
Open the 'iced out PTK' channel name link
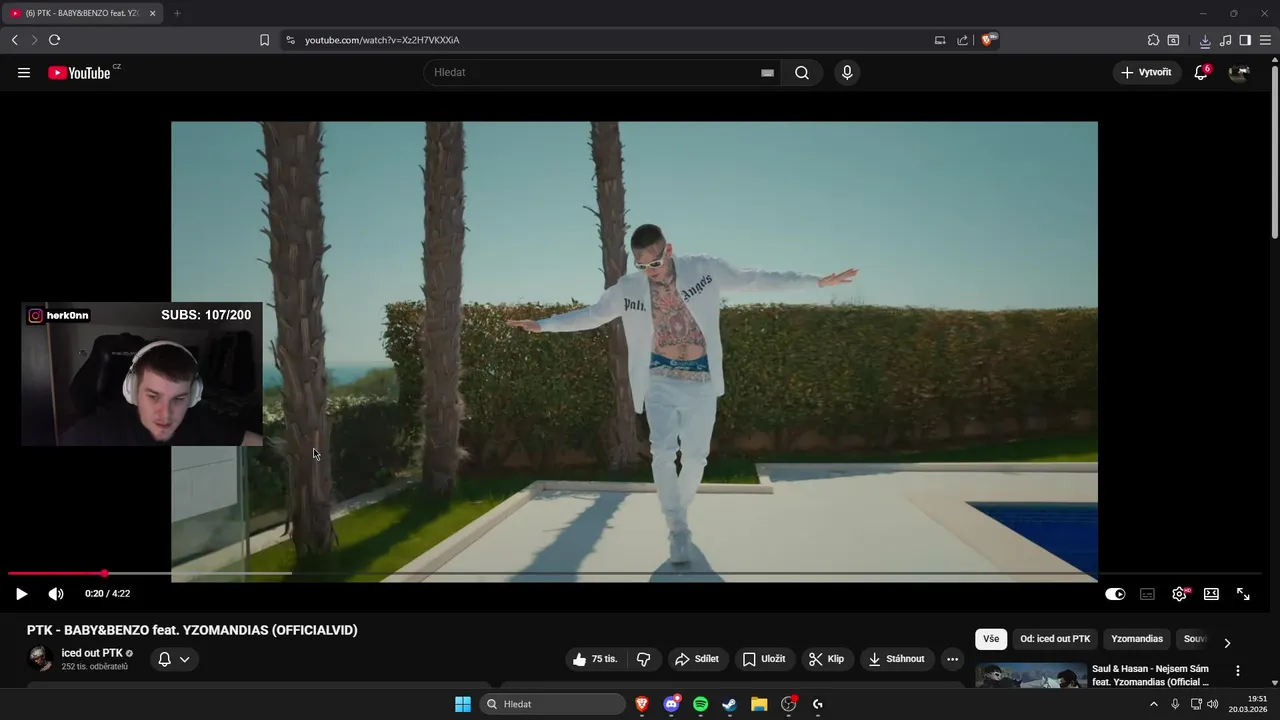point(92,653)
